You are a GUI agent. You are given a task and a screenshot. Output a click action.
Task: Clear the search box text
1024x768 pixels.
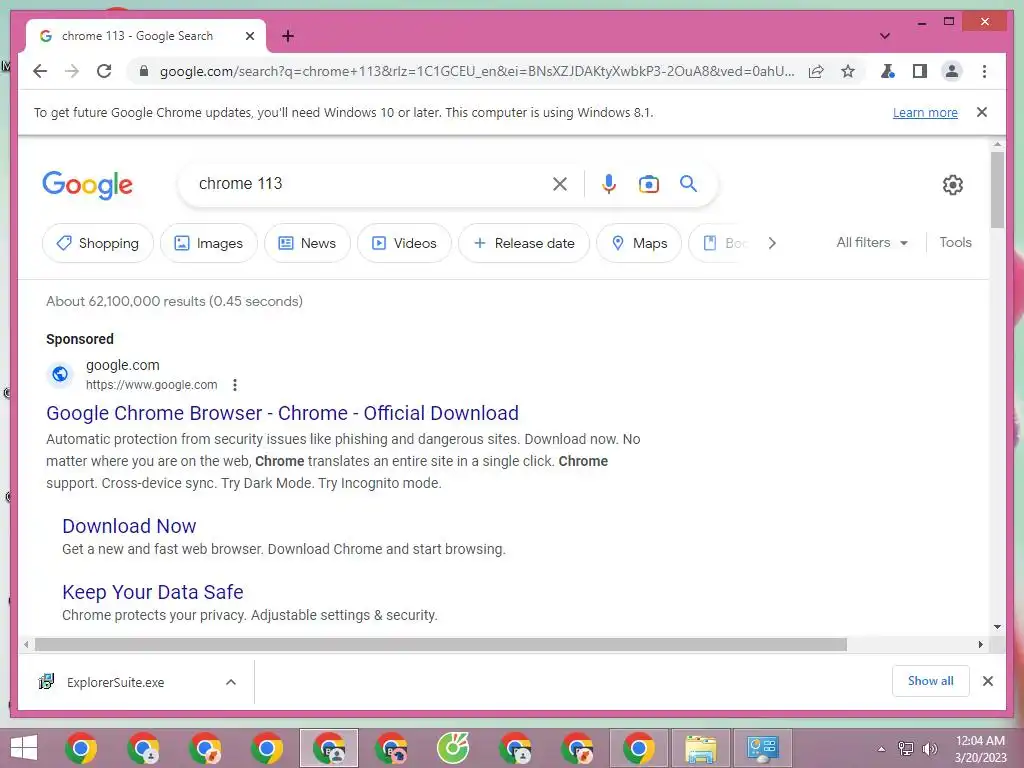pos(560,184)
